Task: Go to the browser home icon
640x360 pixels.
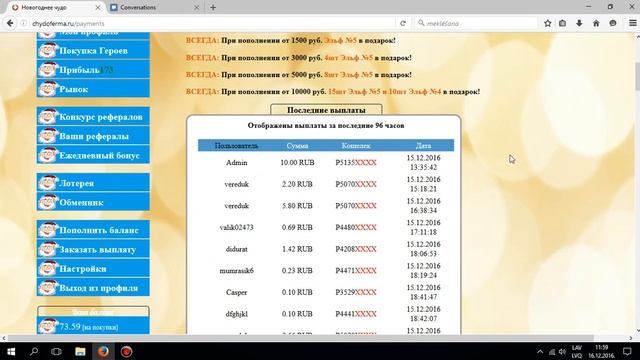Action: (596, 23)
